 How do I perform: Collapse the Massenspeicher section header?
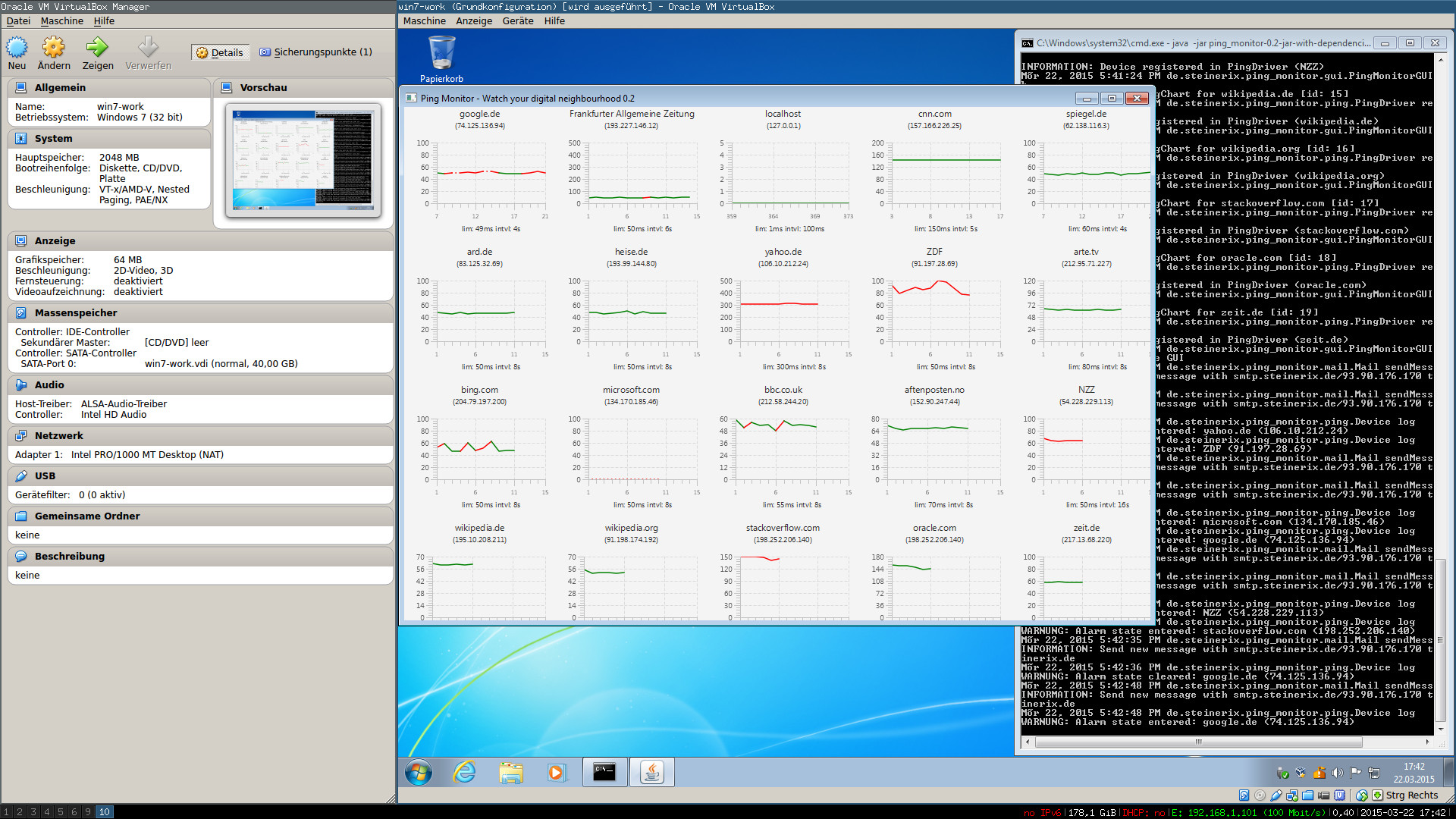[76, 313]
